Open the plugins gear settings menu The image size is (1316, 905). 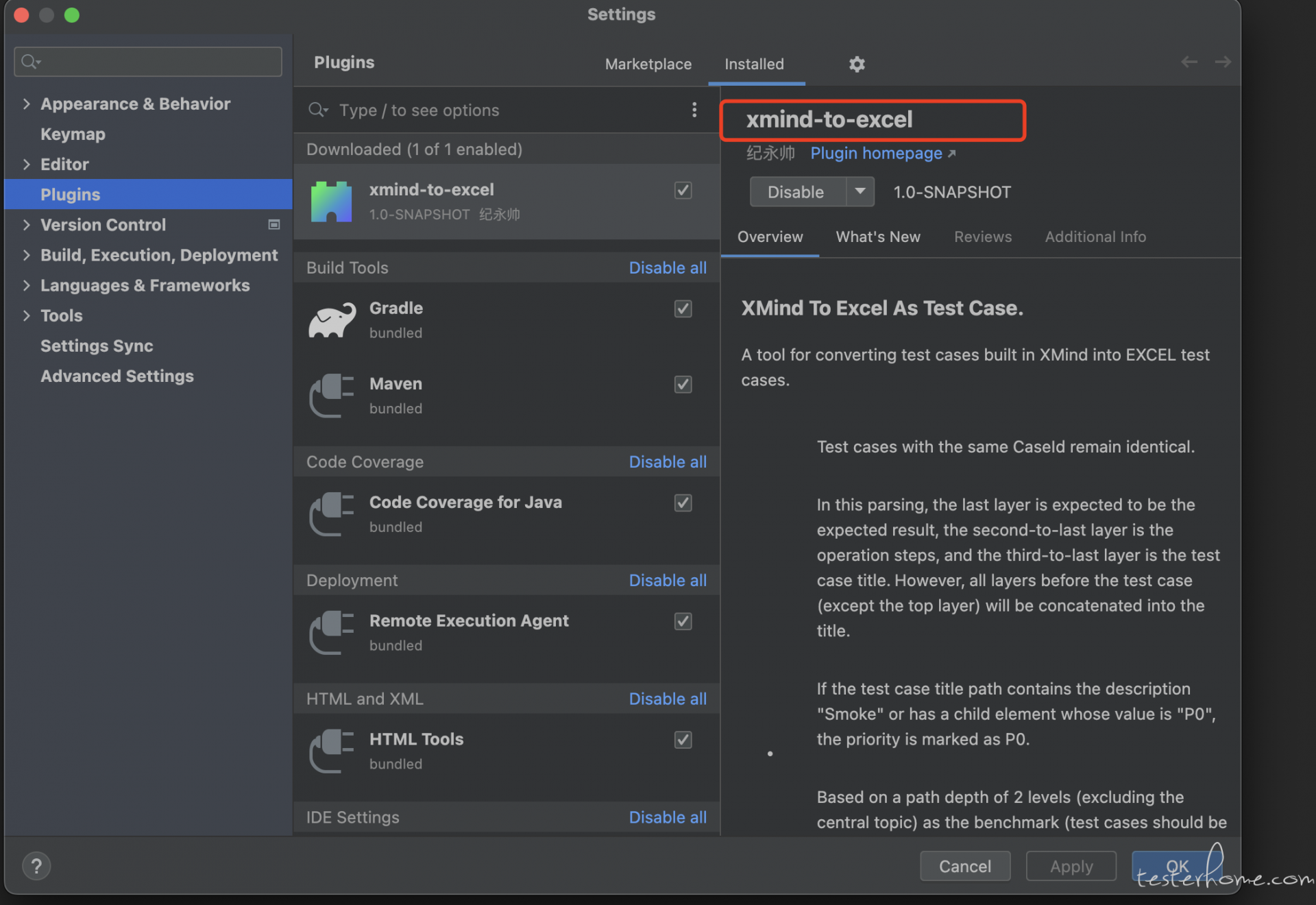[x=857, y=64]
